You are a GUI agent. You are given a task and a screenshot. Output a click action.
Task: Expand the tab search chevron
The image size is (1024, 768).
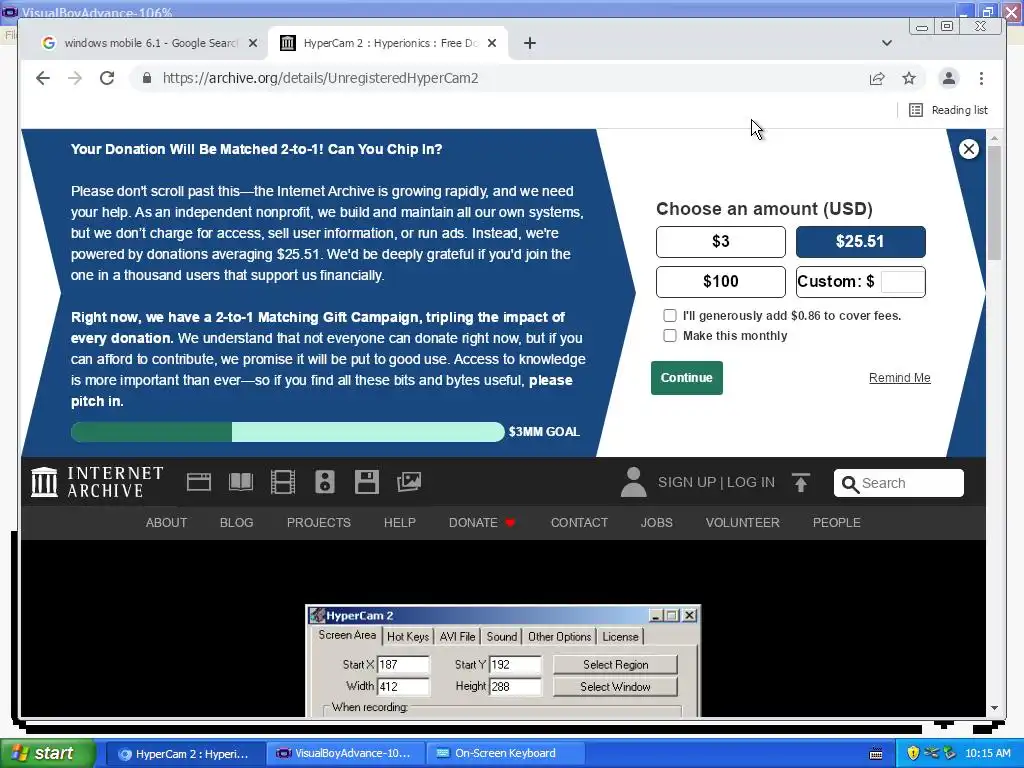point(886,43)
